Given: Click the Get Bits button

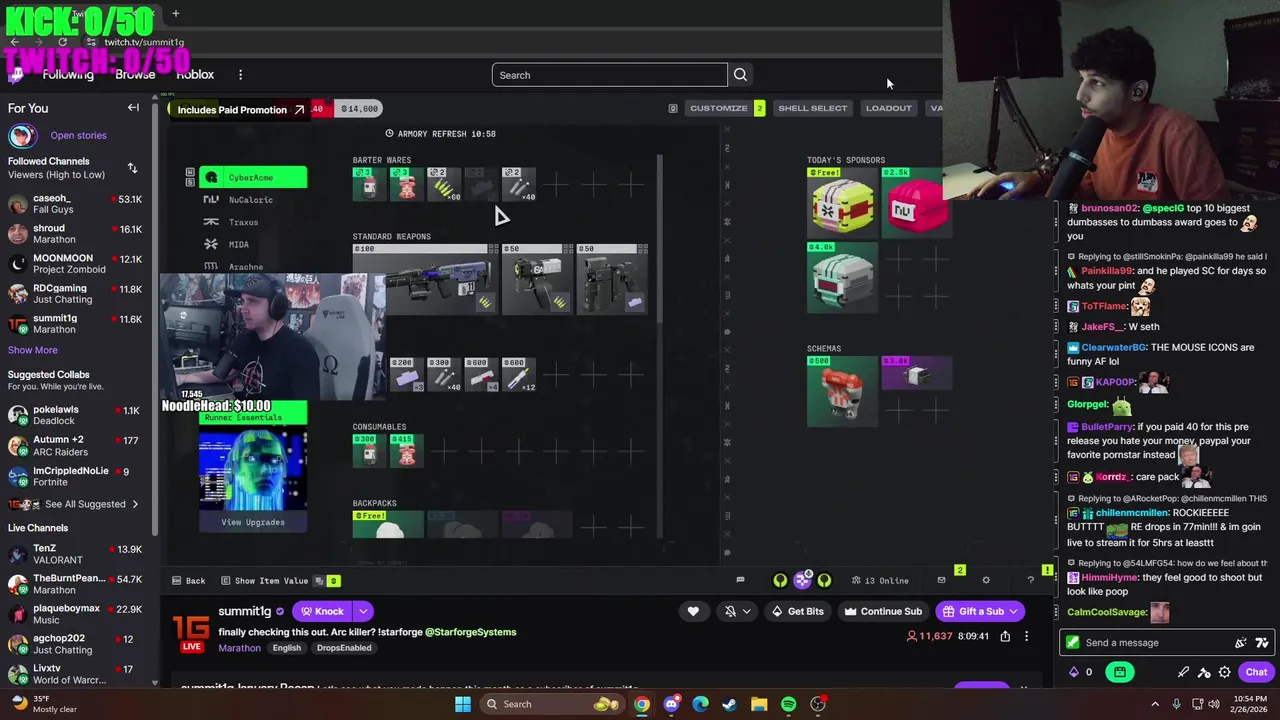Looking at the screenshot, I should (x=796, y=611).
